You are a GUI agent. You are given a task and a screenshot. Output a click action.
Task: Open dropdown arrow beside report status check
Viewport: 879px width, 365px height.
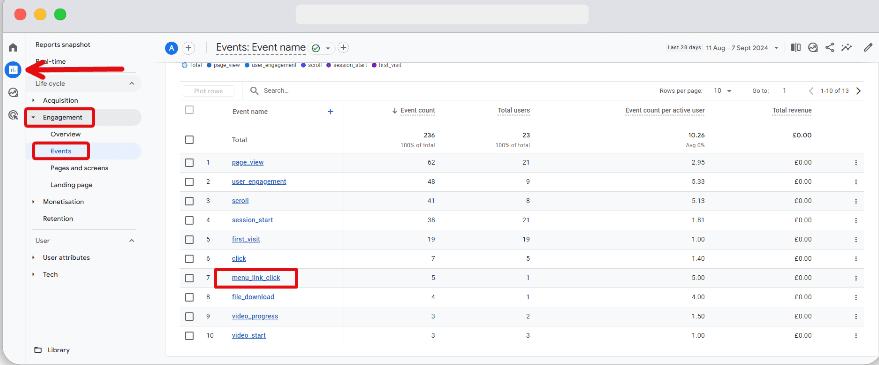click(x=328, y=48)
